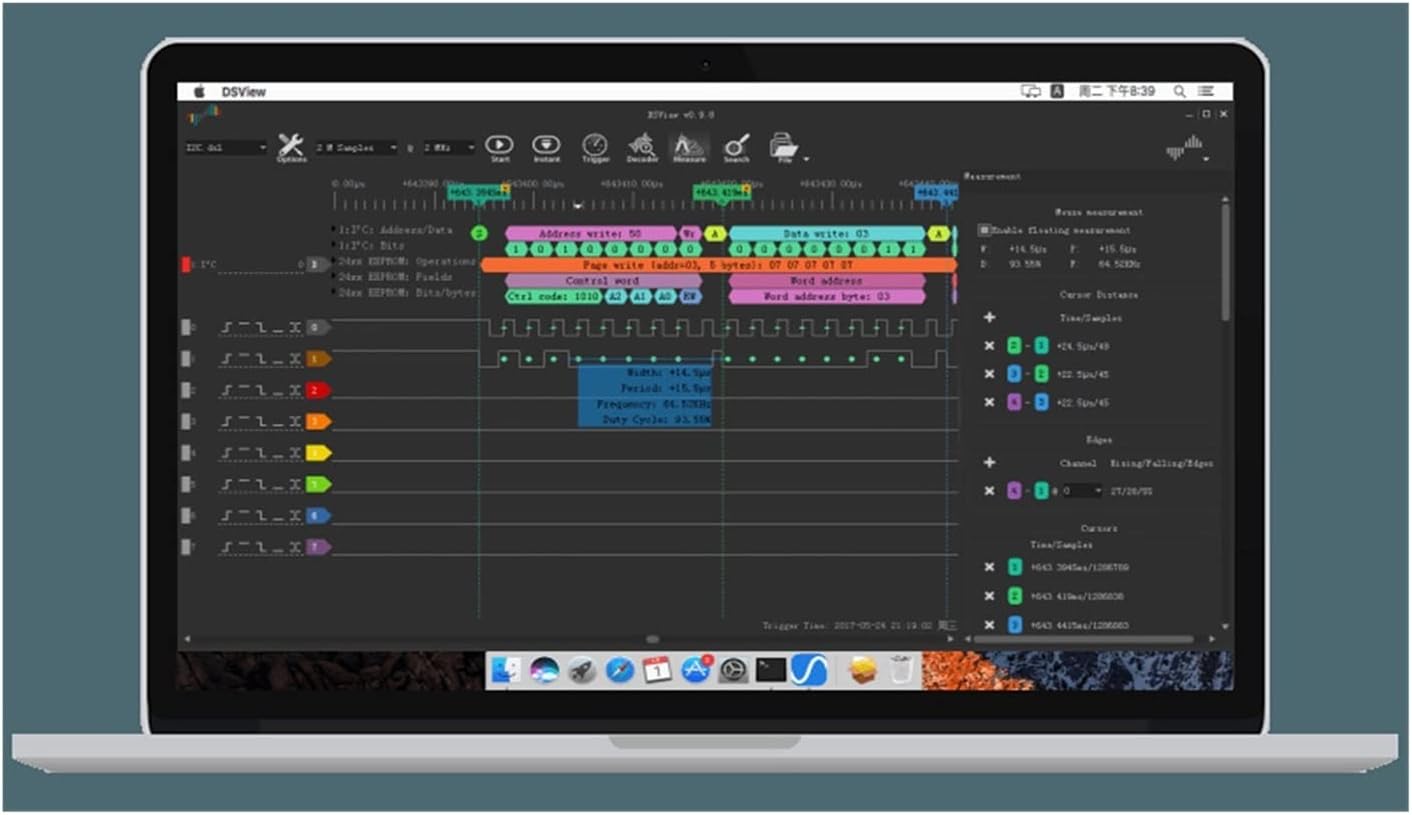The width and height of the screenshot is (1412, 815).
Task: Open the Options wrench tool
Action: point(290,147)
